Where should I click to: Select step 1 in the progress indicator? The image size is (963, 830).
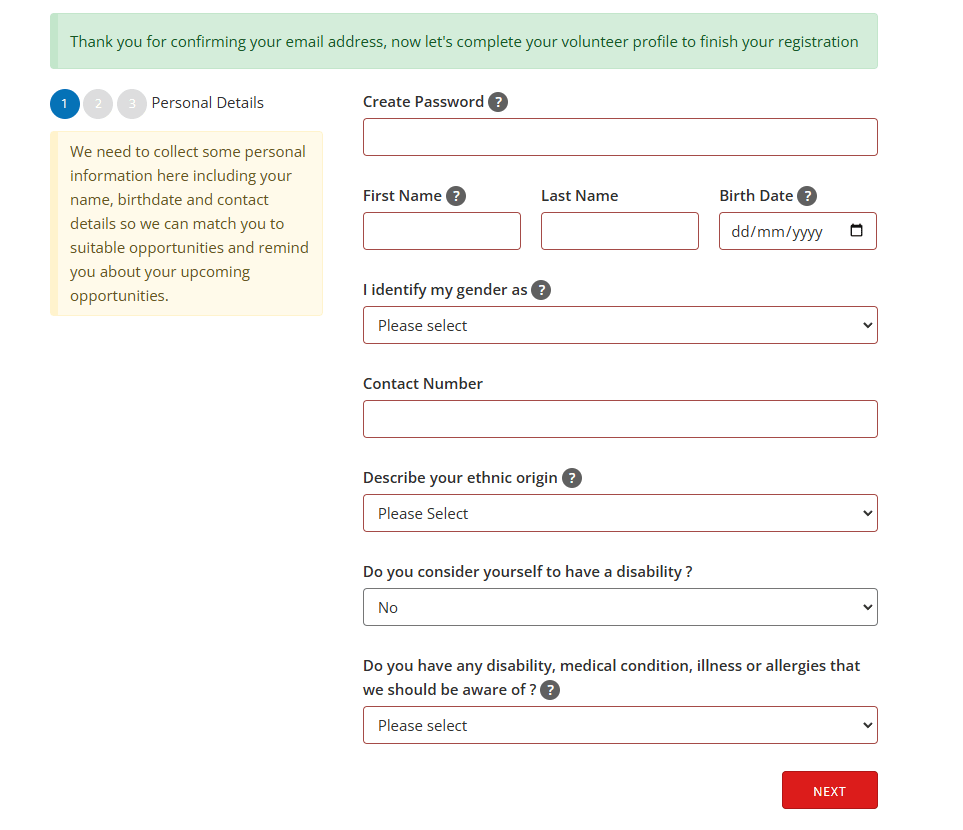(x=65, y=103)
